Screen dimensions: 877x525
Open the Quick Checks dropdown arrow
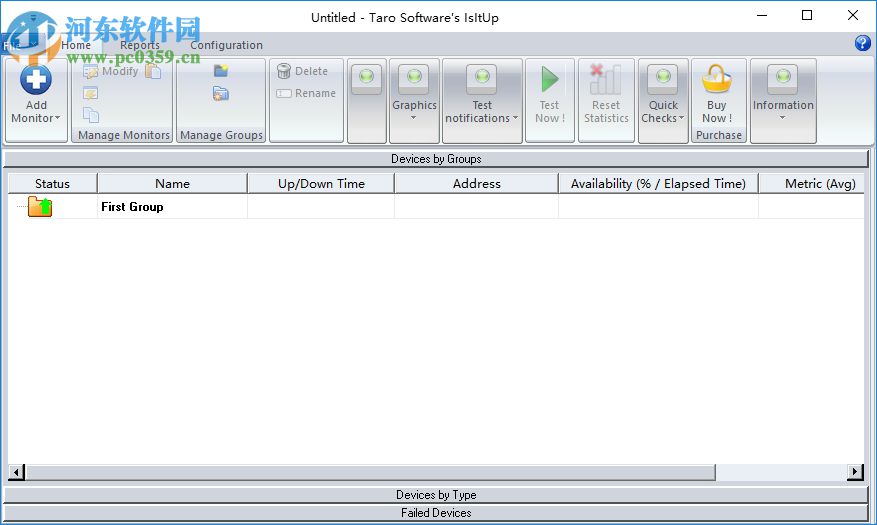681,118
